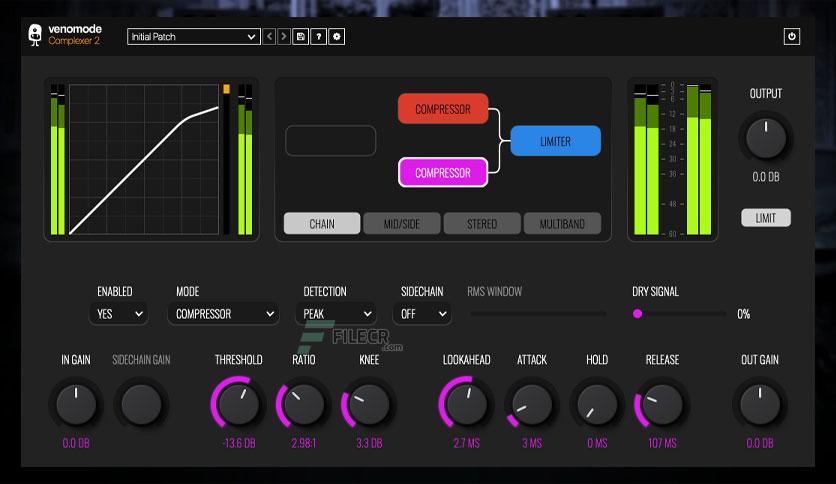The width and height of the screenshot is (836, 484).
Task: Click the Hold knob
Action: 597,405
